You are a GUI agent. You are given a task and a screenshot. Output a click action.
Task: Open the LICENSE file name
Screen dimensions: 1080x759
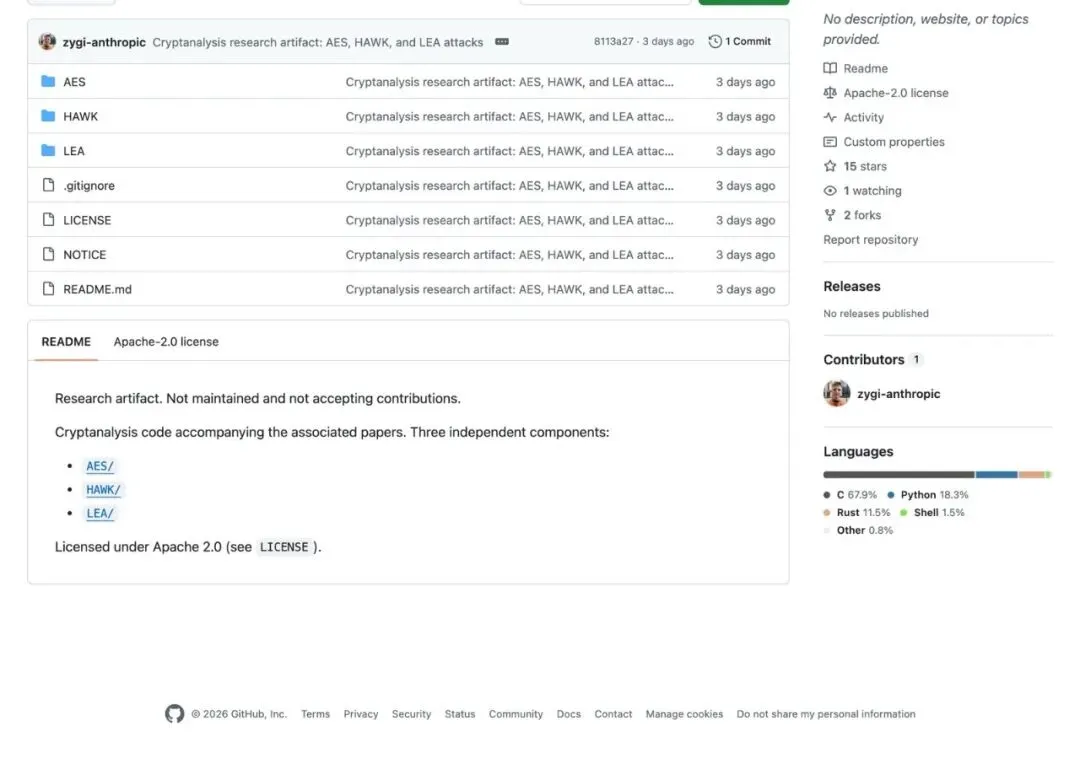(x=87, y=220)
